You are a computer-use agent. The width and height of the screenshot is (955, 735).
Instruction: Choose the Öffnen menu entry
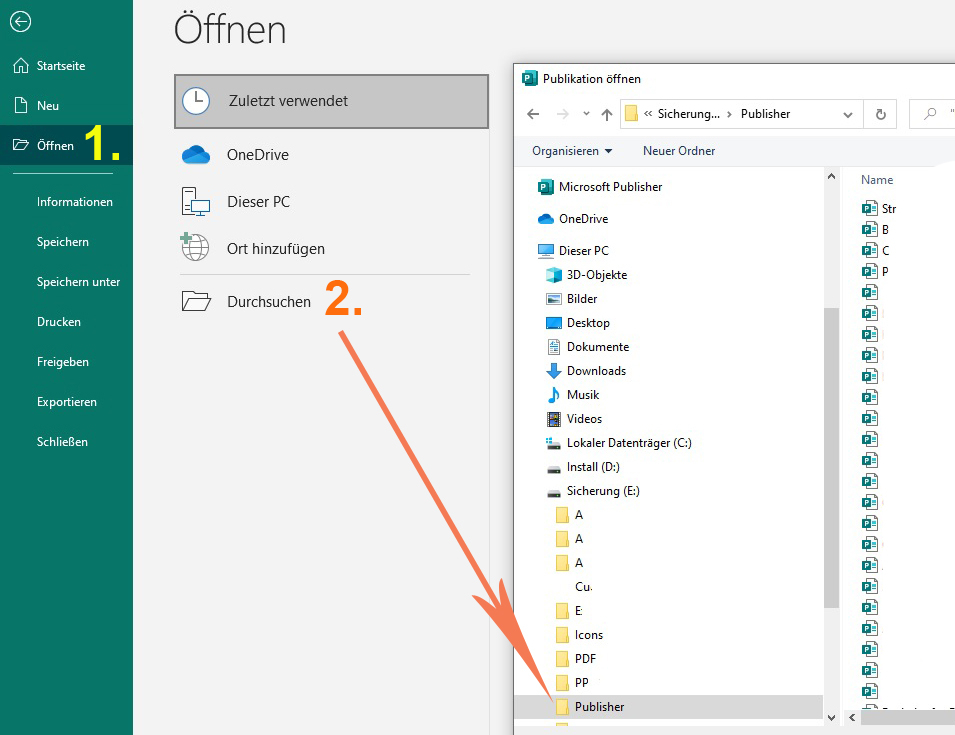coord(66,145)
